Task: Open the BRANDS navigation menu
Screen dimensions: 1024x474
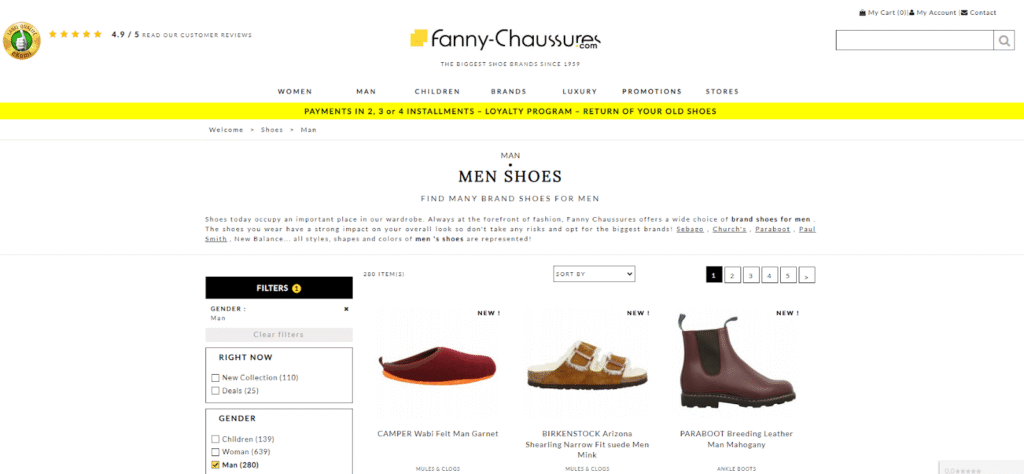Action: tap(508, 91)
